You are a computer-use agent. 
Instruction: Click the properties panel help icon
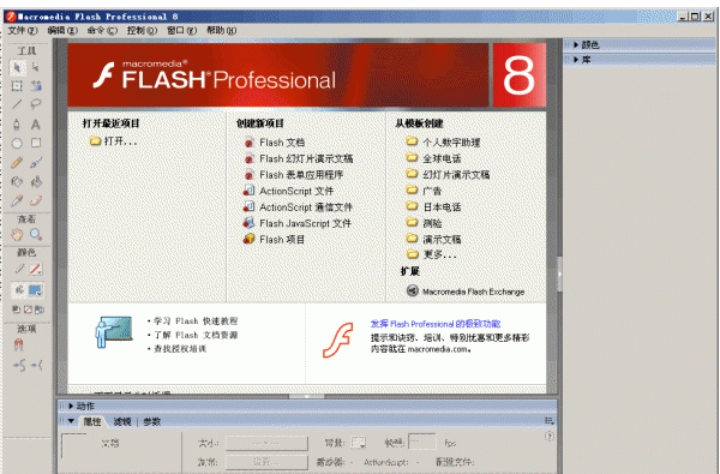tap(549, 436)
